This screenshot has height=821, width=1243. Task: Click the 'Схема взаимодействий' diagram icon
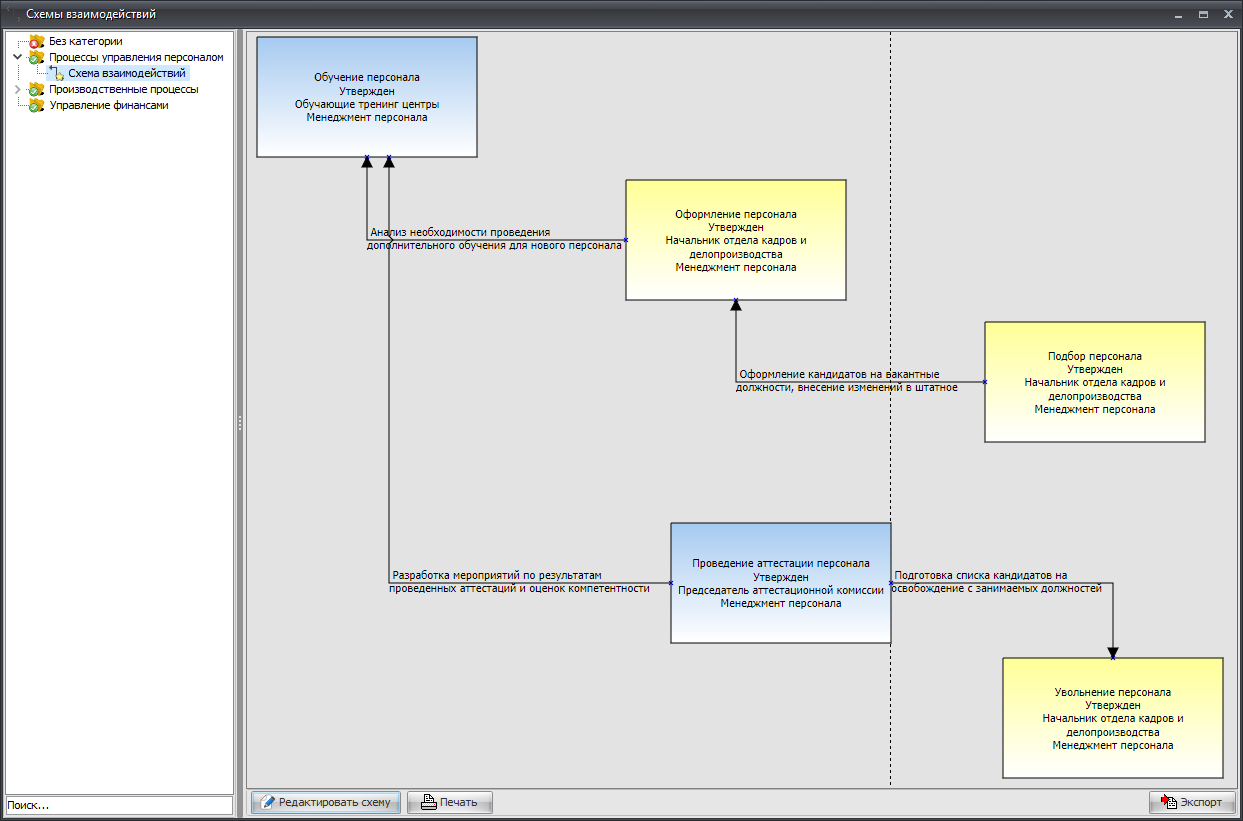56,73
